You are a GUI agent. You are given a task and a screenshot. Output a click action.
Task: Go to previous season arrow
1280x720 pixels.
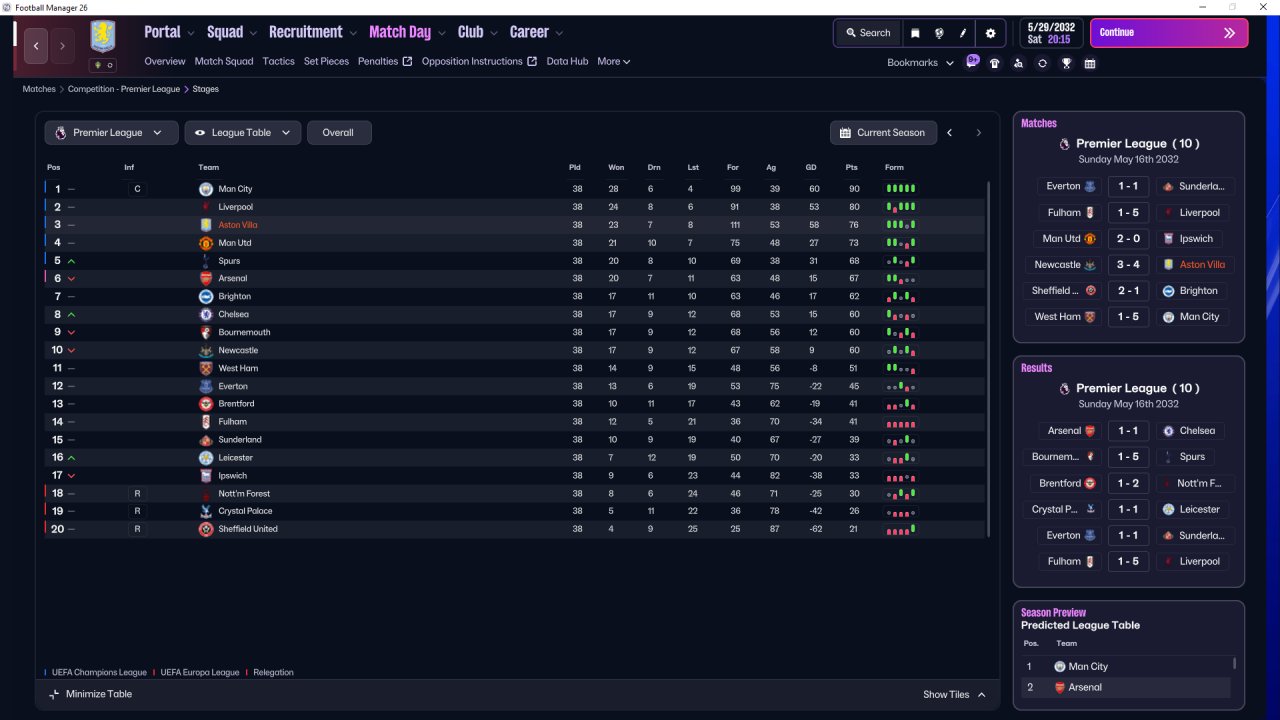pyautogui.click(x=950, y=133)
